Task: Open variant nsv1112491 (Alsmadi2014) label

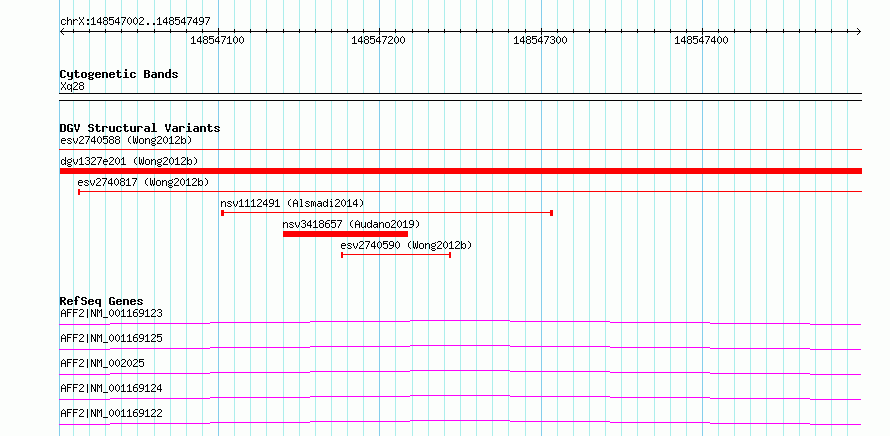Action: point(292,203)
